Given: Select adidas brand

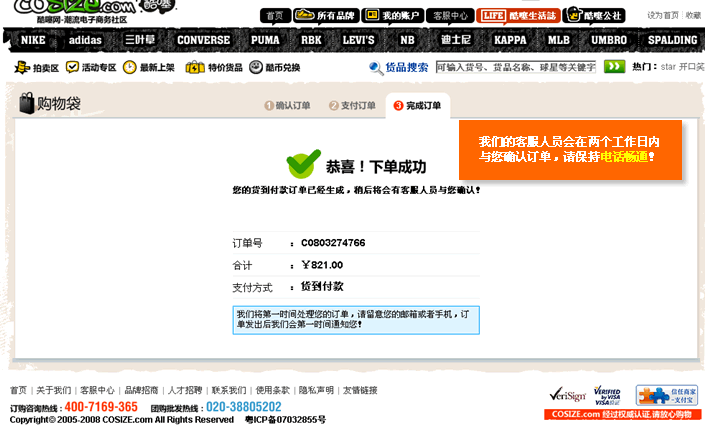Looking at the screenshot, I should pyautogui.click(x=85, y=40).
